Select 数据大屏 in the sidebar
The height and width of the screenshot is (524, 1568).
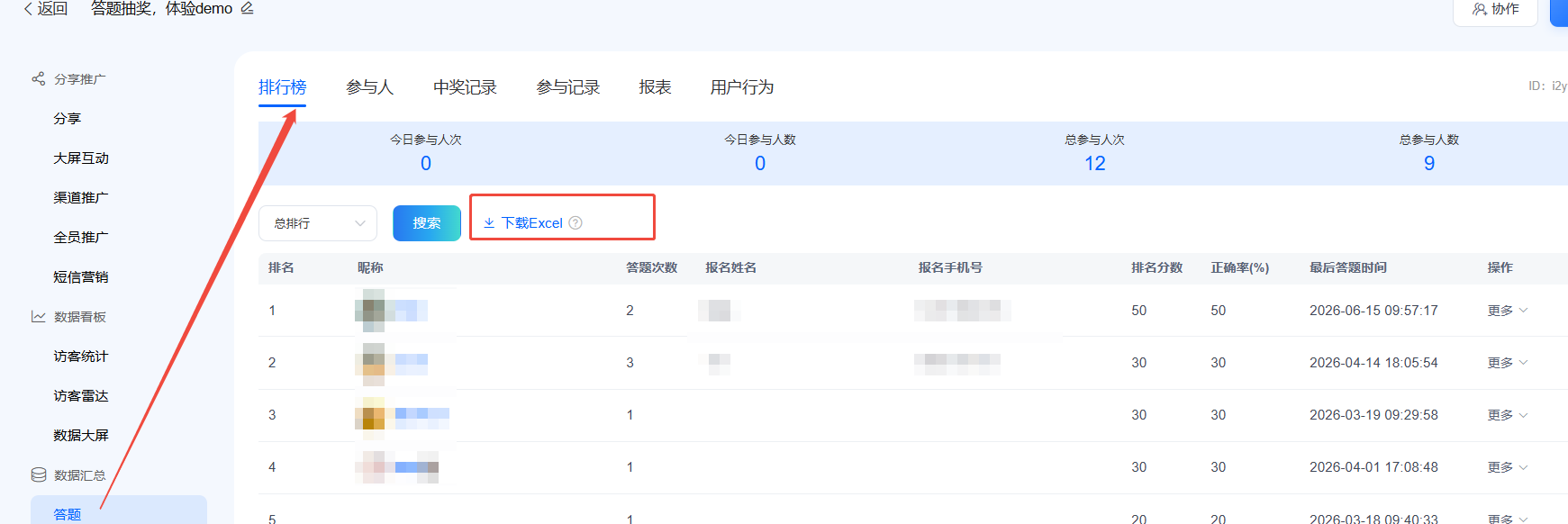pos(81,436)
